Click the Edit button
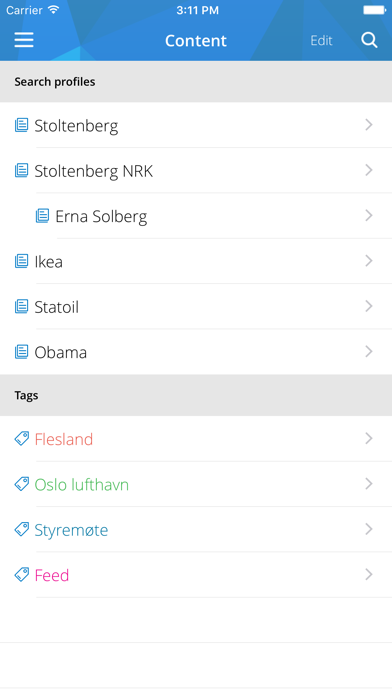Screen dimensions: 392x696 point(321,40)
